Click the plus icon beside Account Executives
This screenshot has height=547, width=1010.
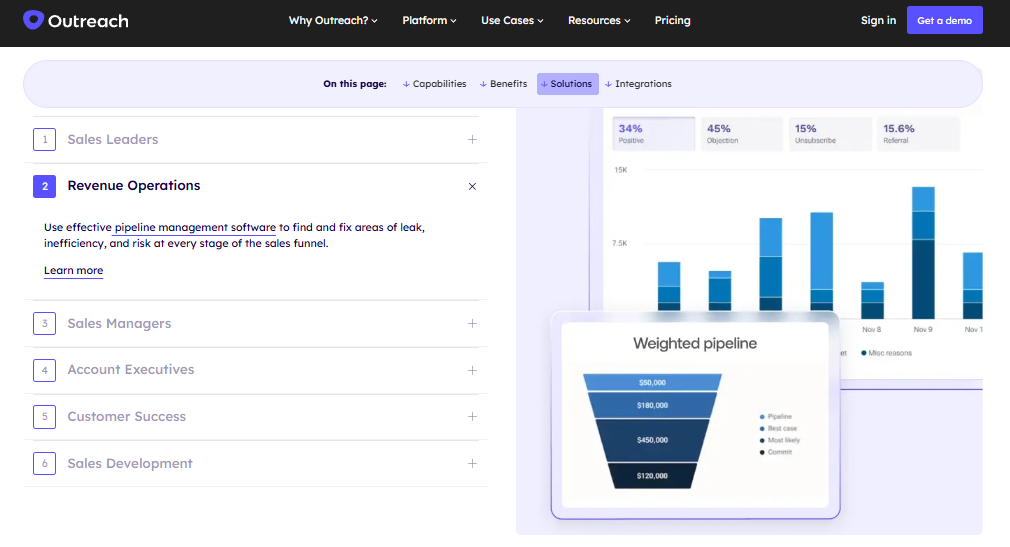[472, 370]
